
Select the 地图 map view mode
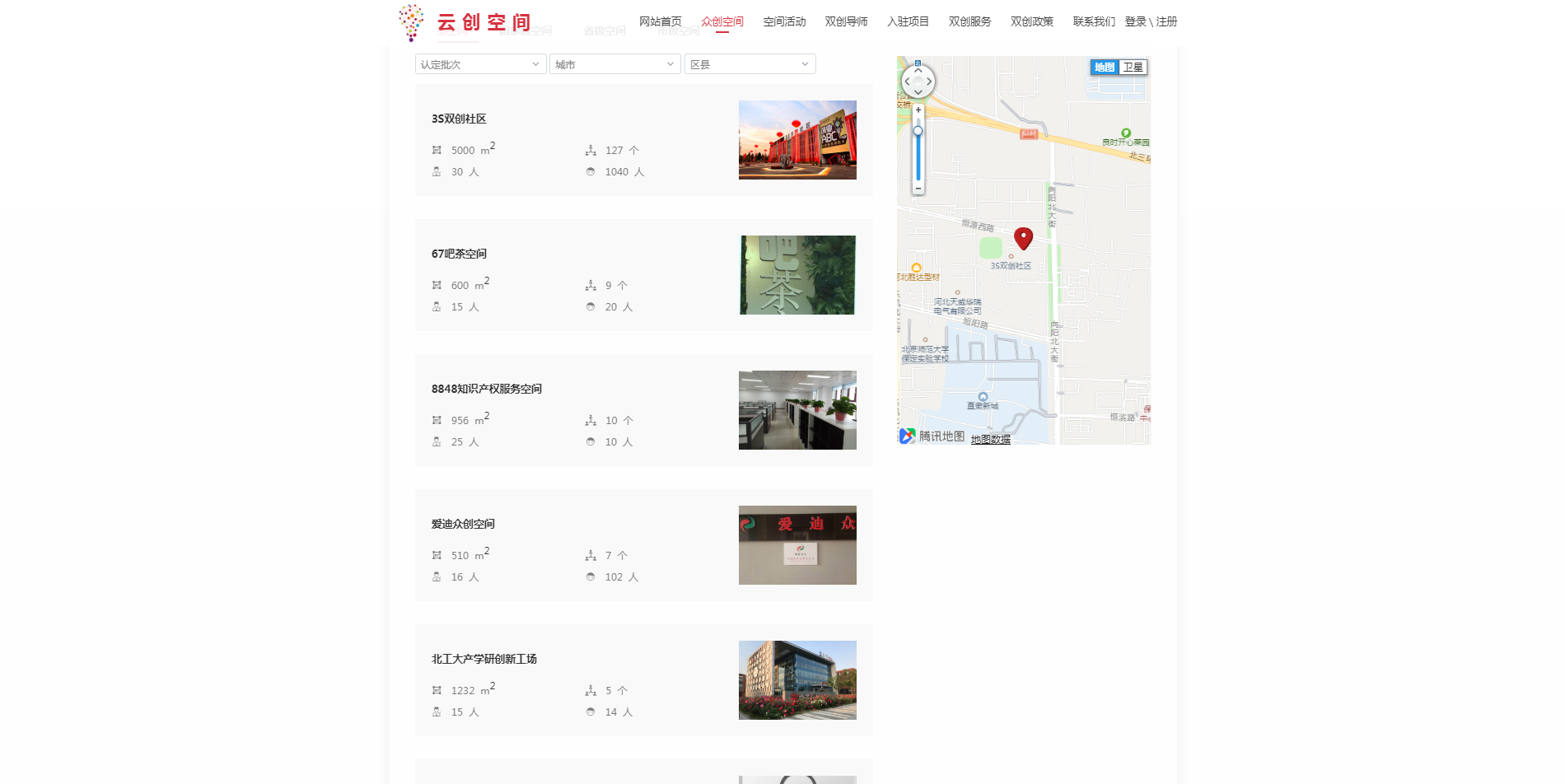tap(1105, 68)
